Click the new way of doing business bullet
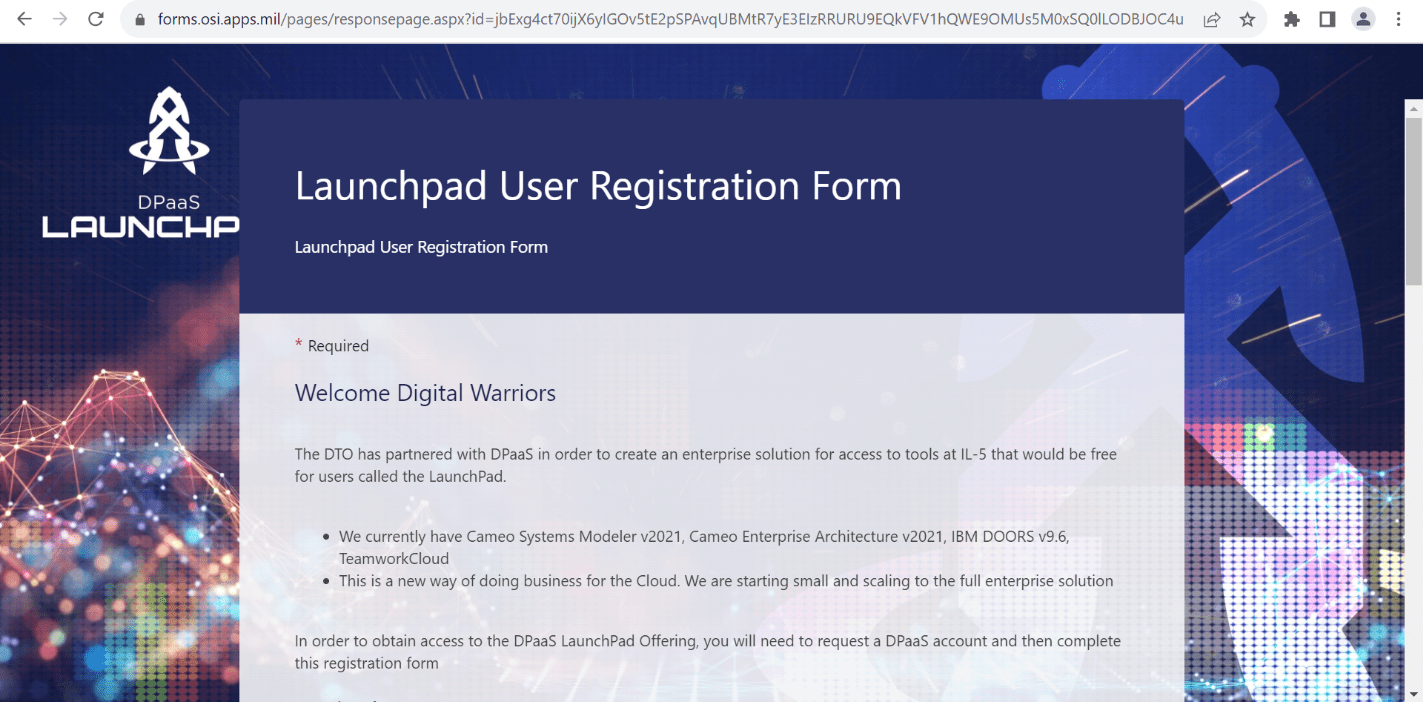1423x702 pixels. click(726, 581)
